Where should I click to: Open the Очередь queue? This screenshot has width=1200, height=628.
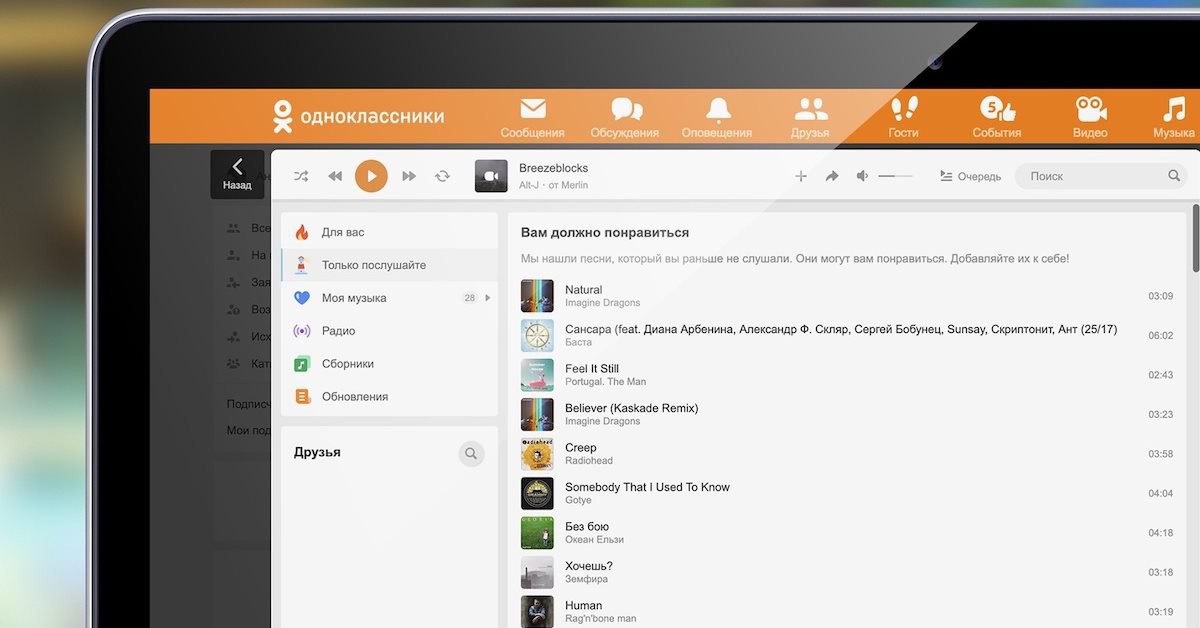[x=970, y=176]
